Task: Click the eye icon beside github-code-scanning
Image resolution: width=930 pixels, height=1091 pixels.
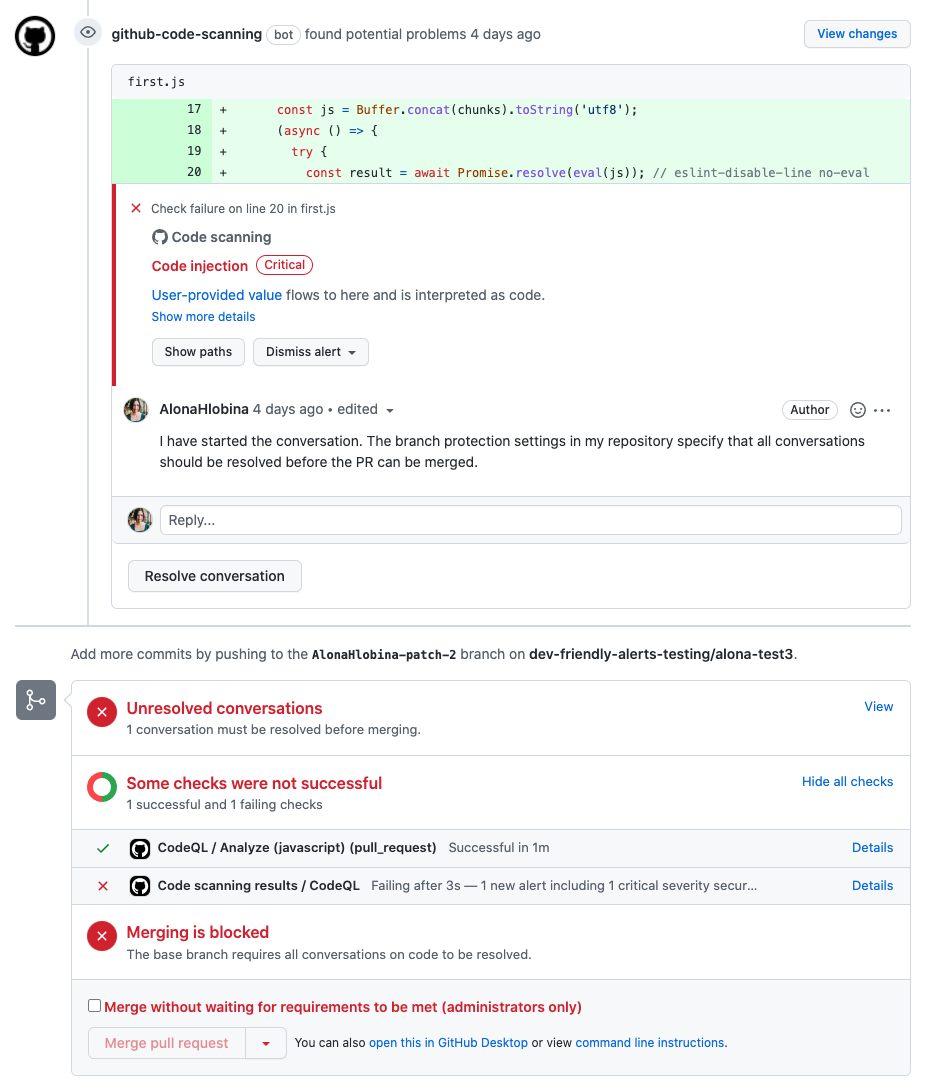Action: 88,33
